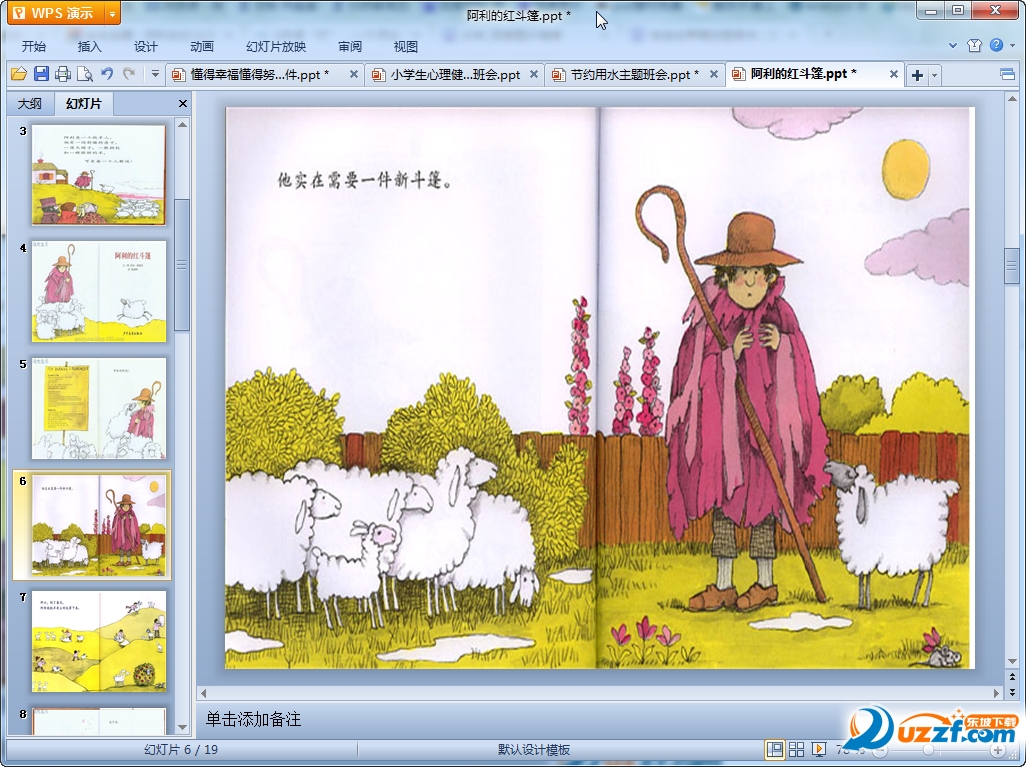Select slide 4 thumbnail
Image resolution: width=1026 pixels, height=767 pixels.
pos(99,291)
